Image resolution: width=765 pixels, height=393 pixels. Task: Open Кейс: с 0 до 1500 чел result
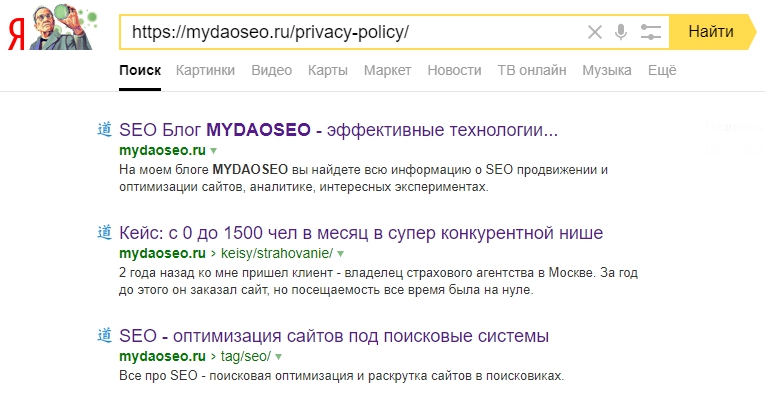click(x=361, y=233)
